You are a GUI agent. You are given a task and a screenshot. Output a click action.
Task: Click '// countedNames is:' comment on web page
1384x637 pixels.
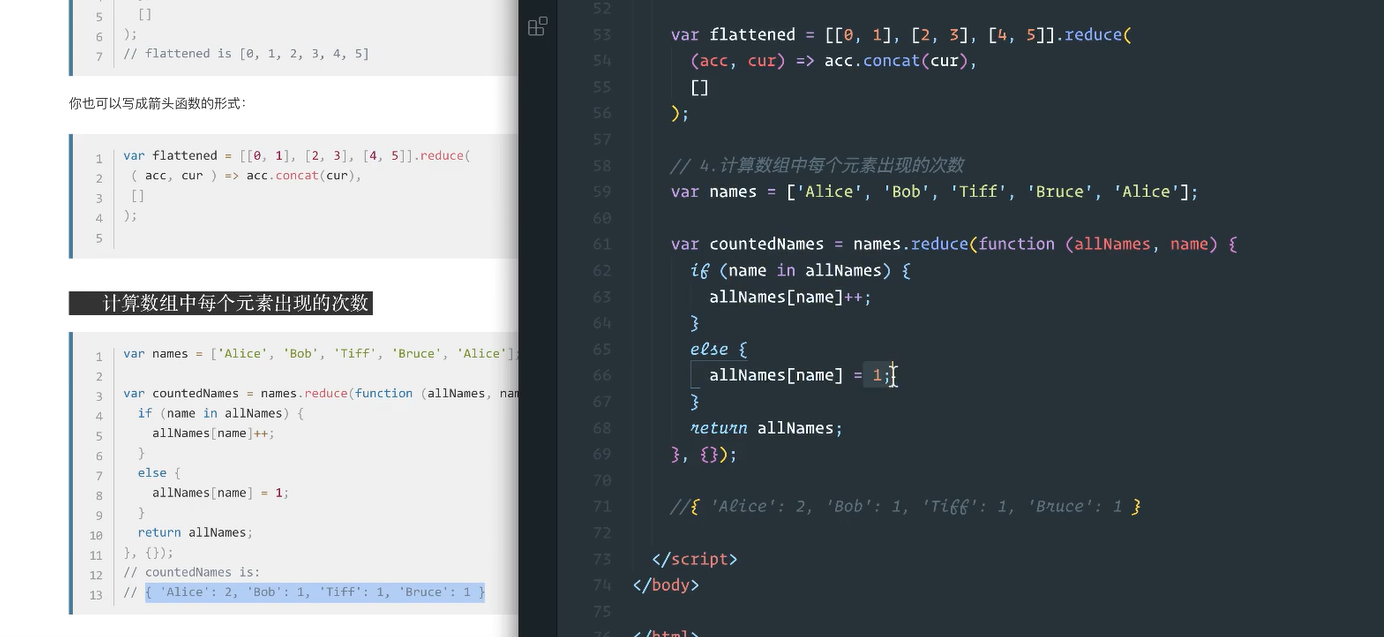[192, 572]
